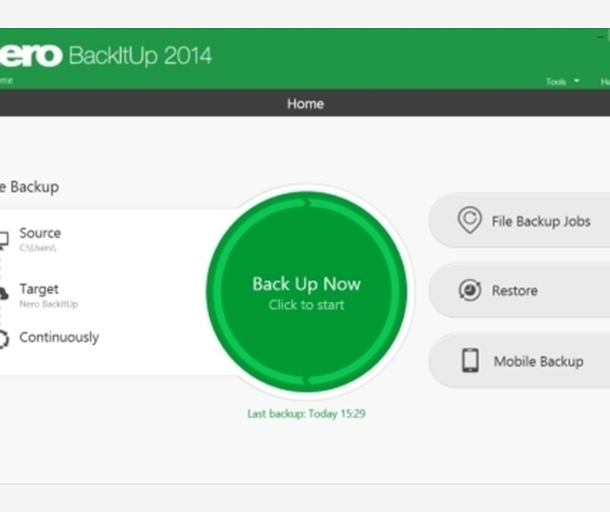Click the Mobile Backup phone icon
This screenshot has width=610, height=512.
[x=470, y=361]
